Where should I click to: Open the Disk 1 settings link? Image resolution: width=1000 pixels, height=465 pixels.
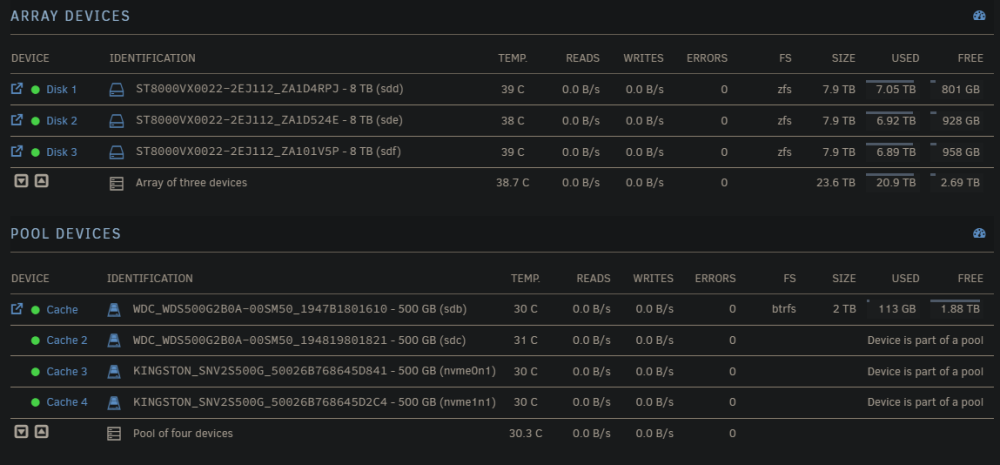61,89
